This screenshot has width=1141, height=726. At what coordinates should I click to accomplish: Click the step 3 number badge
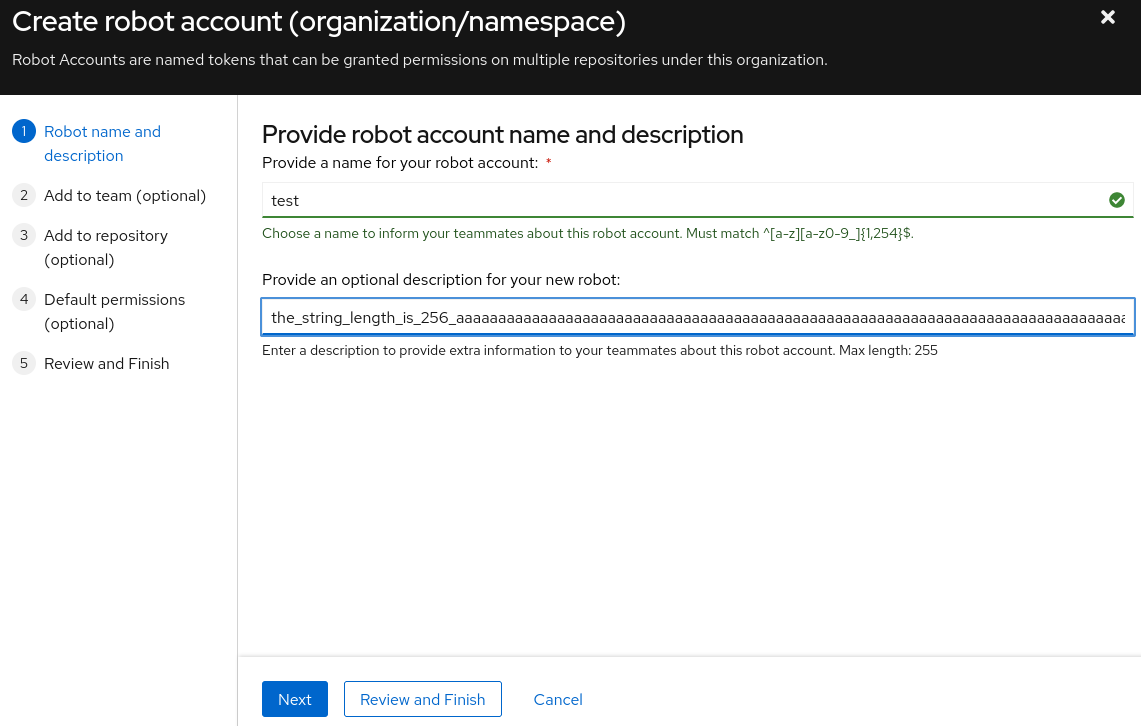coord(24,236)
